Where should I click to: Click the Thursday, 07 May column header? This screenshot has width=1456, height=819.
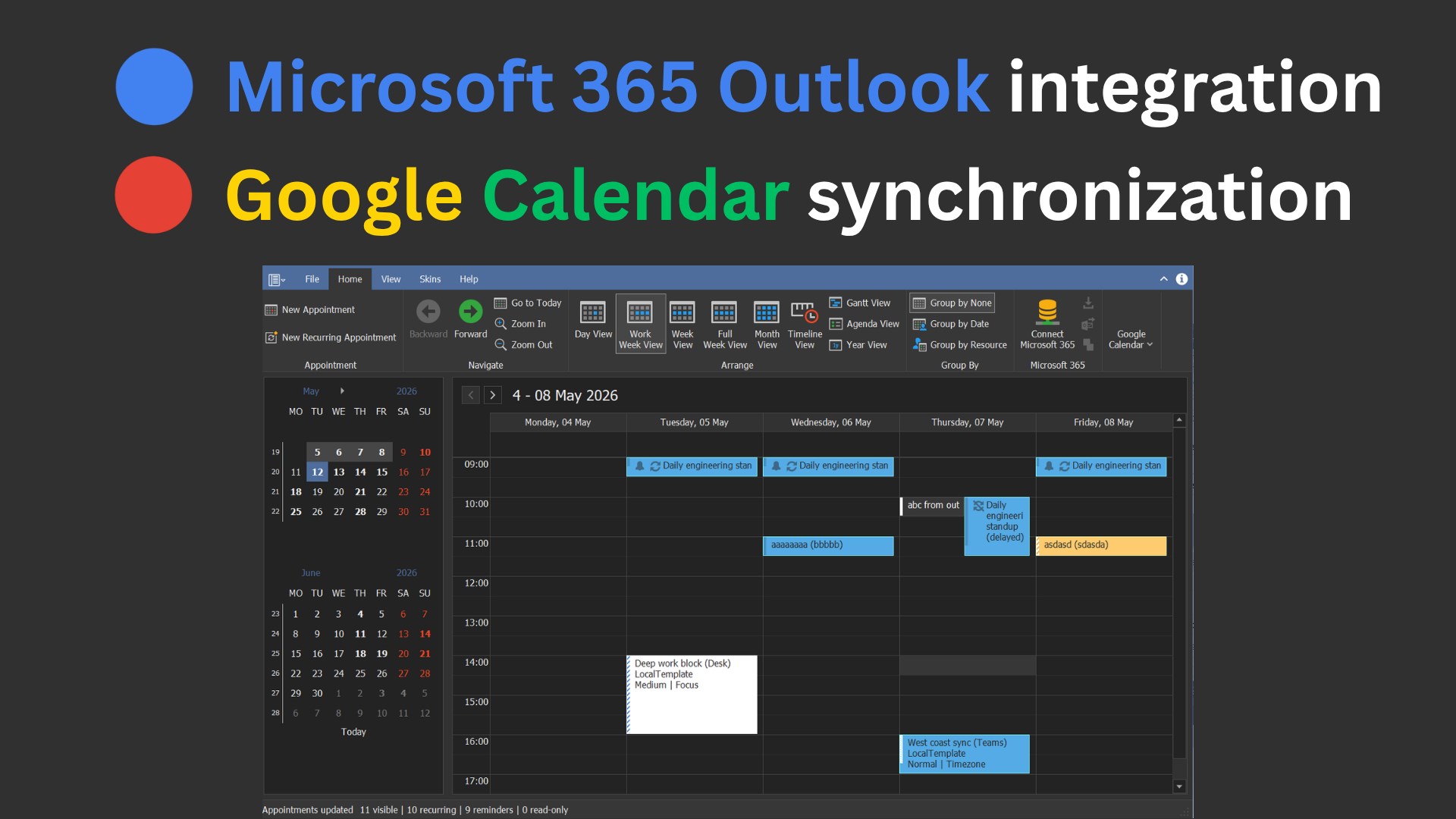[x=967, y=422]
